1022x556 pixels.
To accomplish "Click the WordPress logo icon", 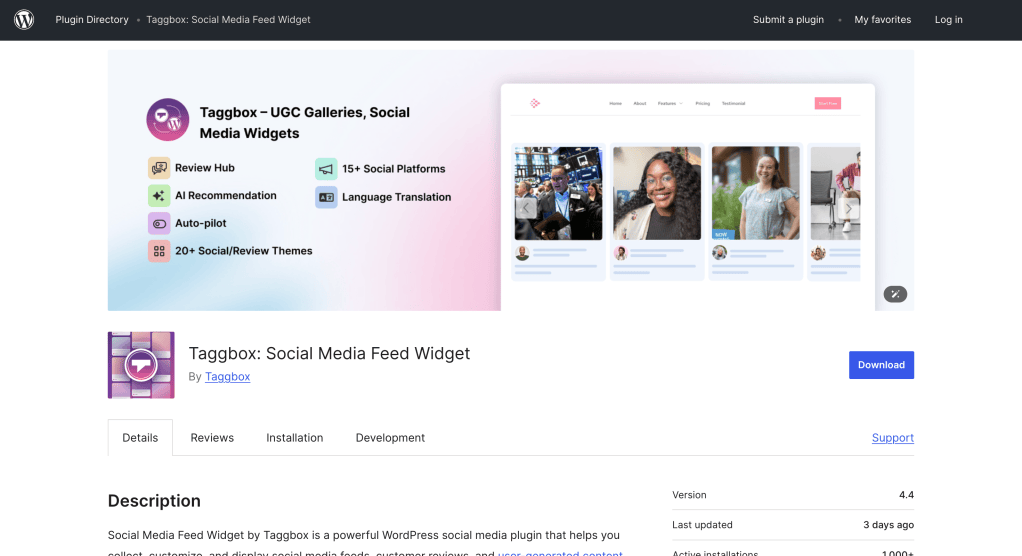I will point(24,20).
